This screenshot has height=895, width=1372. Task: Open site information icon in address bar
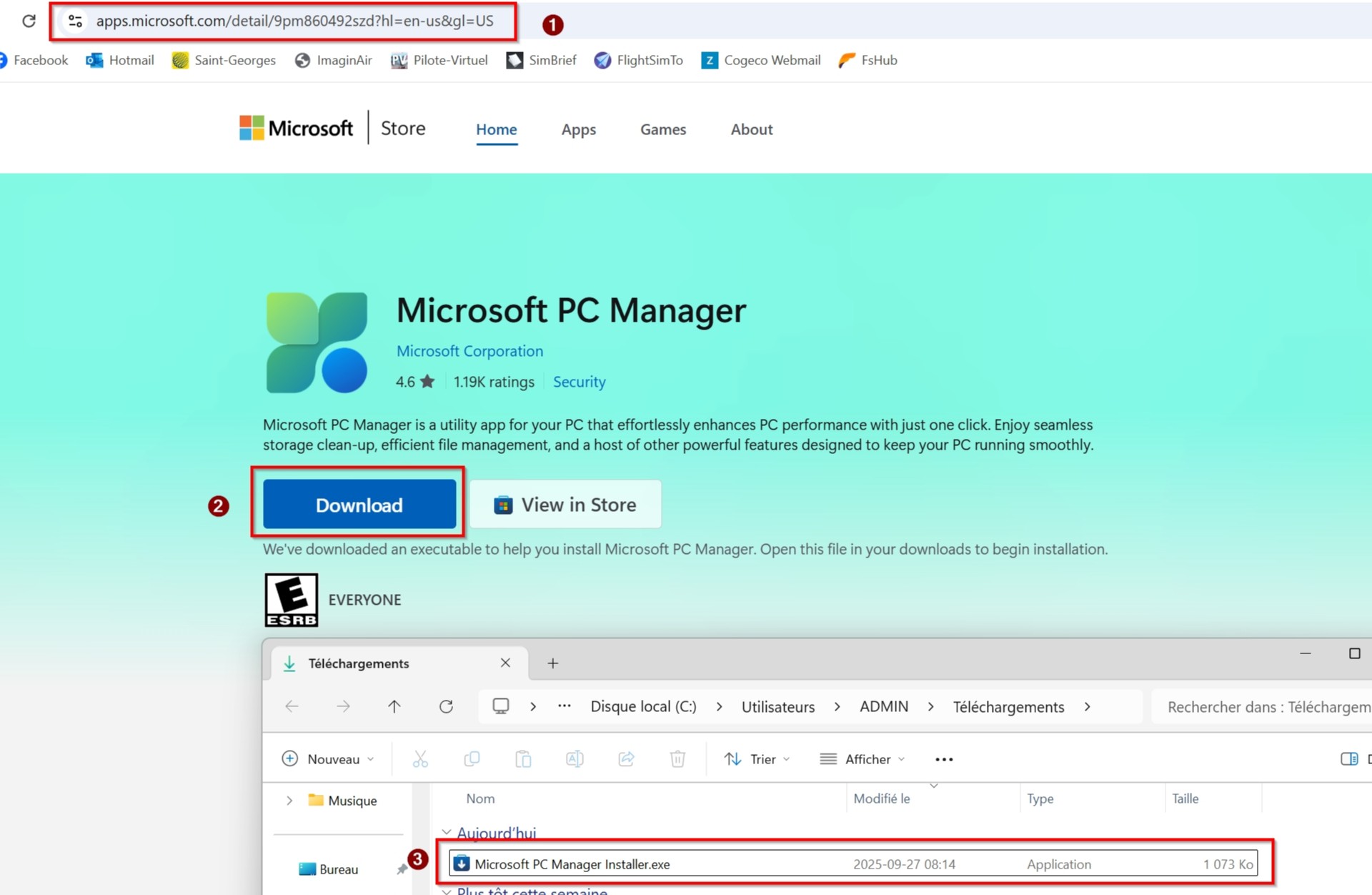click(75, 21)
